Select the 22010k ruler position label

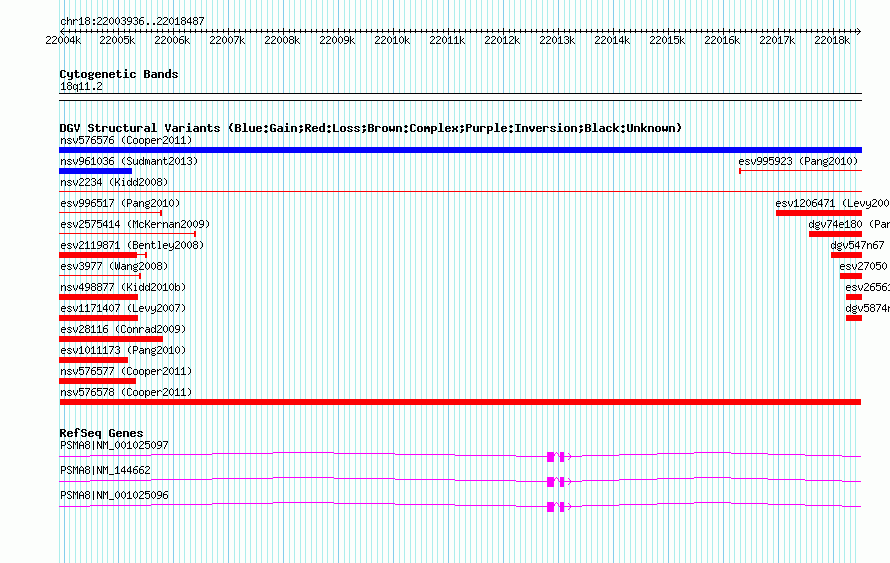pyautogui.click(x=392, y=40)
